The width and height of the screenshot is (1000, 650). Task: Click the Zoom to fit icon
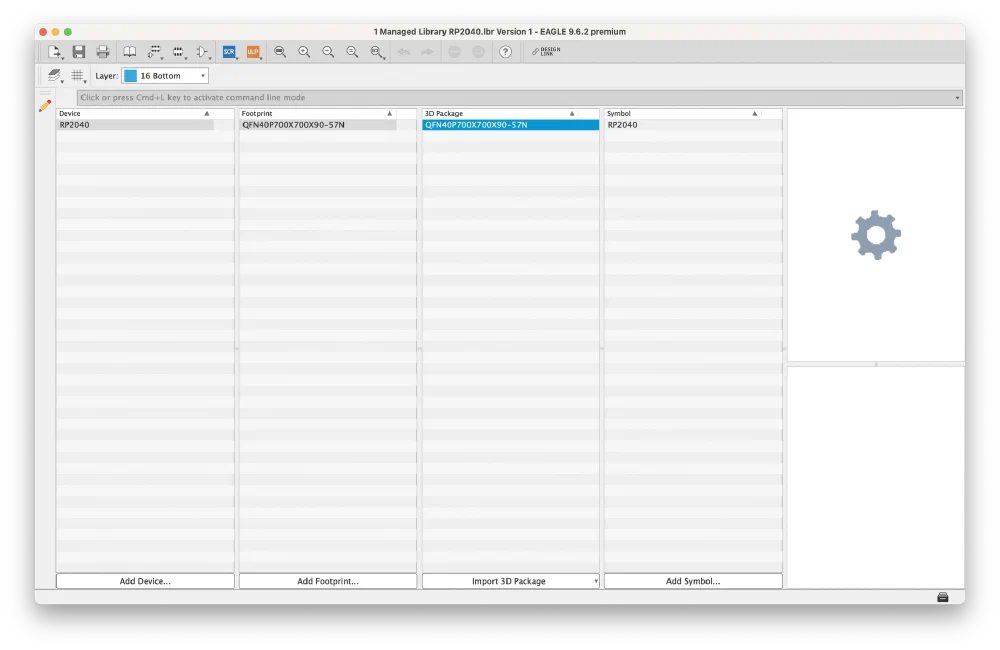click(x=280, y=52)
